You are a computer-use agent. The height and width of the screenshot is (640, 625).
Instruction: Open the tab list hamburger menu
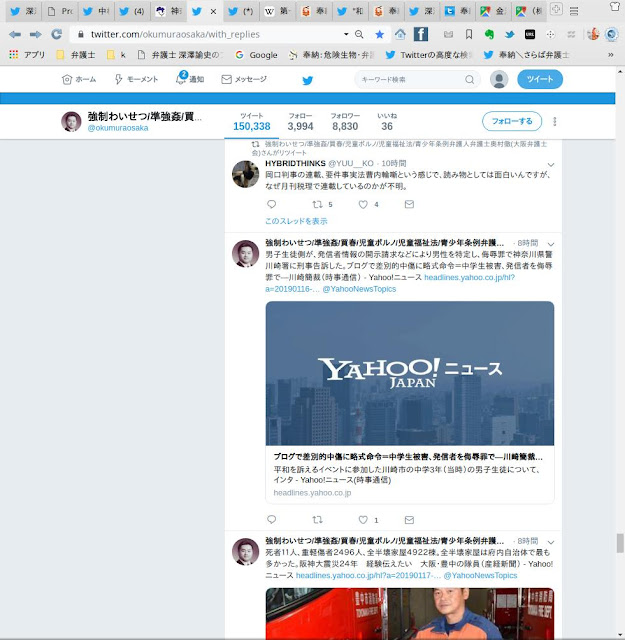click(574, 11)
